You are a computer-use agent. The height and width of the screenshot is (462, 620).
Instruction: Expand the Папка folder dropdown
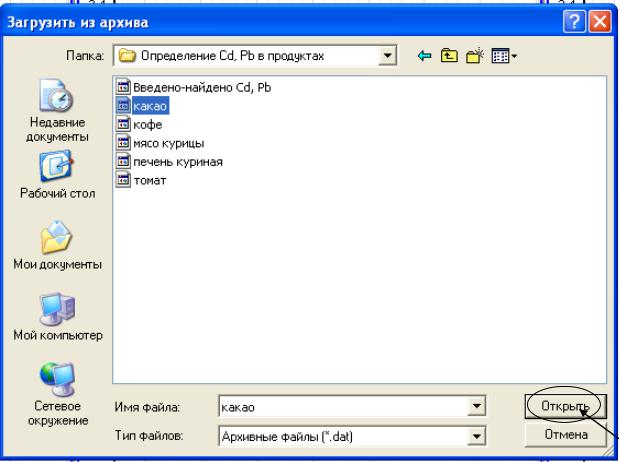coord(387,56)
